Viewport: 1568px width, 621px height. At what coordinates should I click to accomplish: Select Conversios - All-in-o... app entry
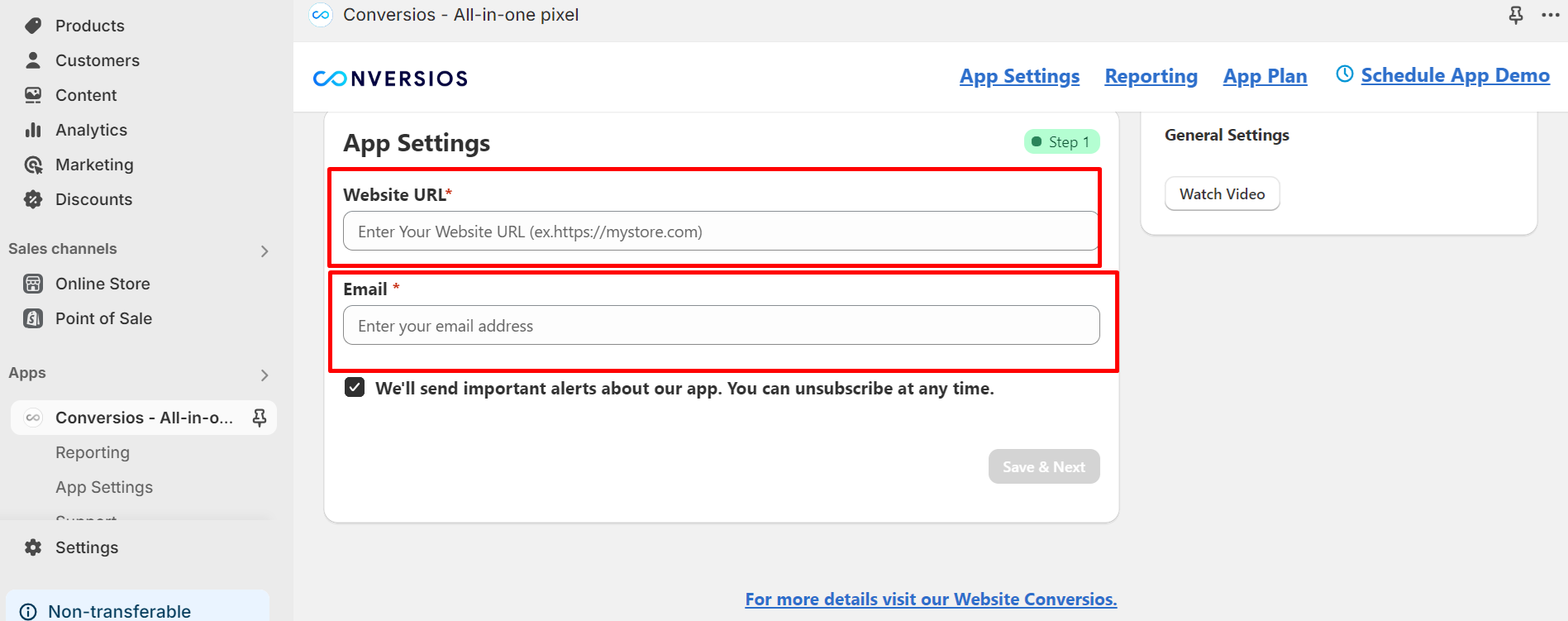click(x=144, y=418)
